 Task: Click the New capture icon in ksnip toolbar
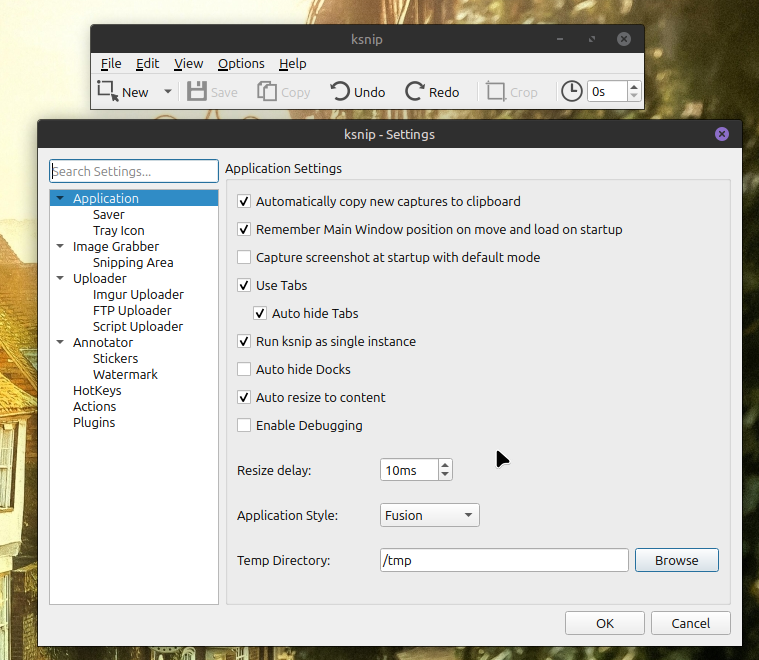click(108, 91)
